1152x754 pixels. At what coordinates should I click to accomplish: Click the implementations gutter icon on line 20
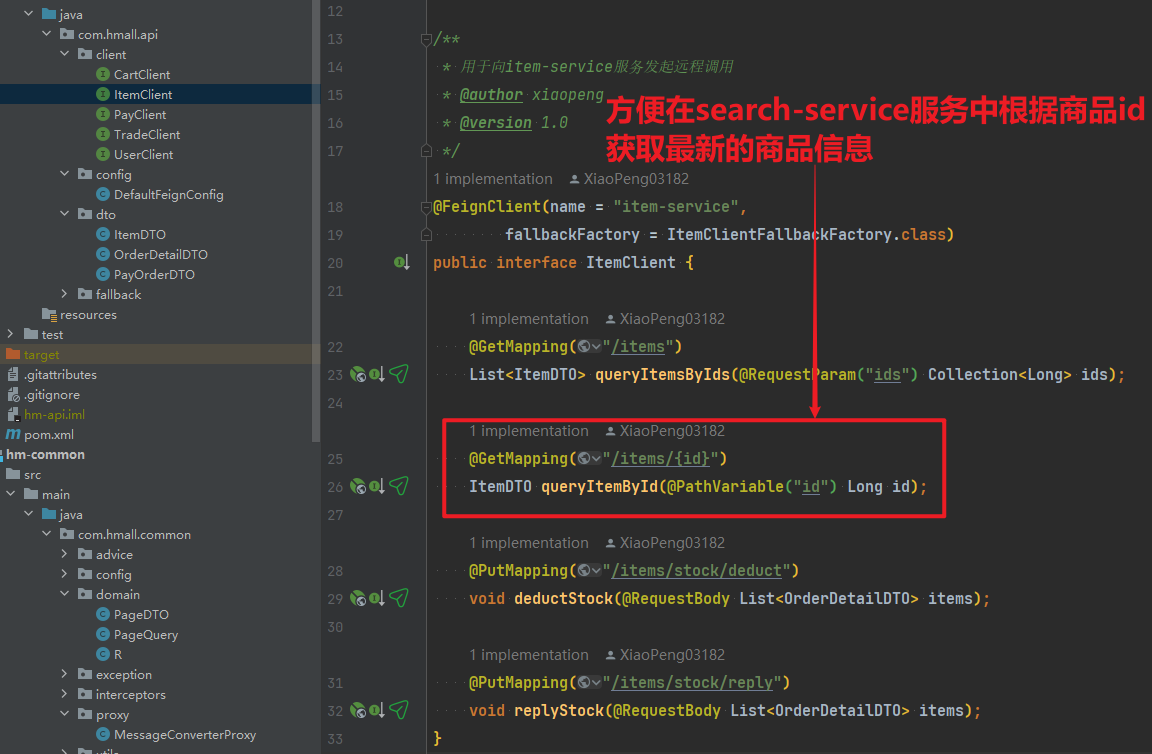coord(401,263)
